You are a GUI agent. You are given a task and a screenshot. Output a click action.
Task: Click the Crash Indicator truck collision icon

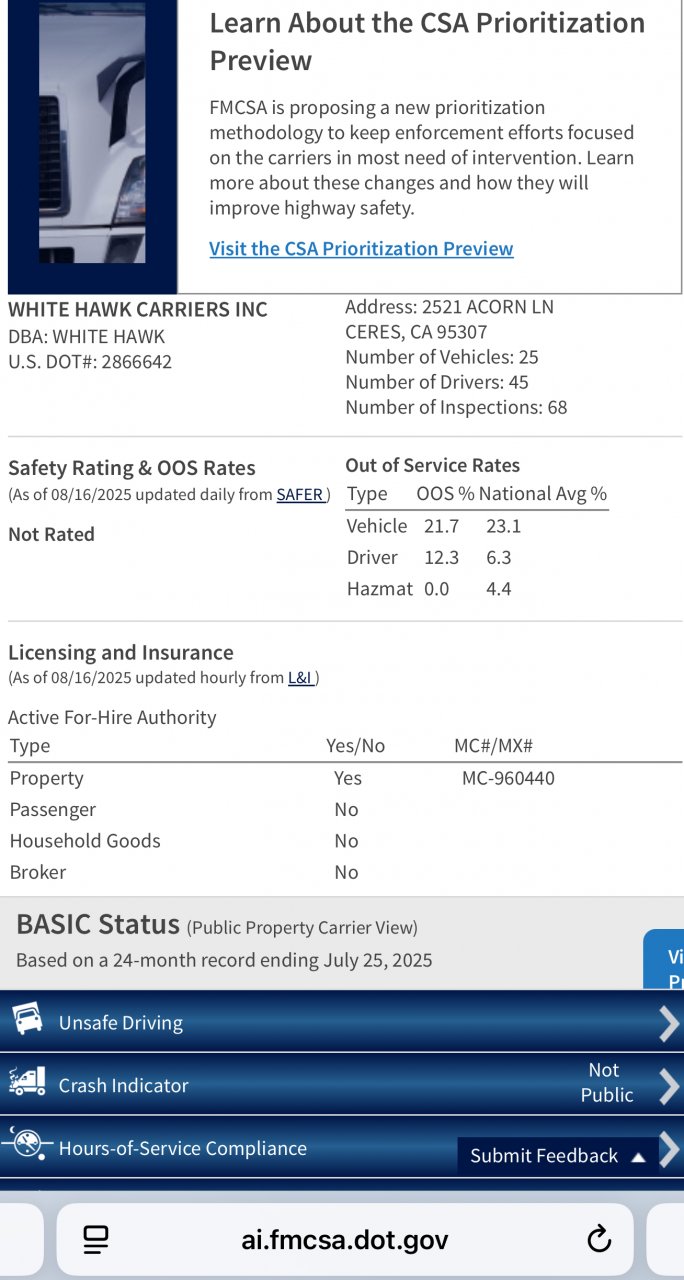pyautogui.click(x=27, y=1082)
